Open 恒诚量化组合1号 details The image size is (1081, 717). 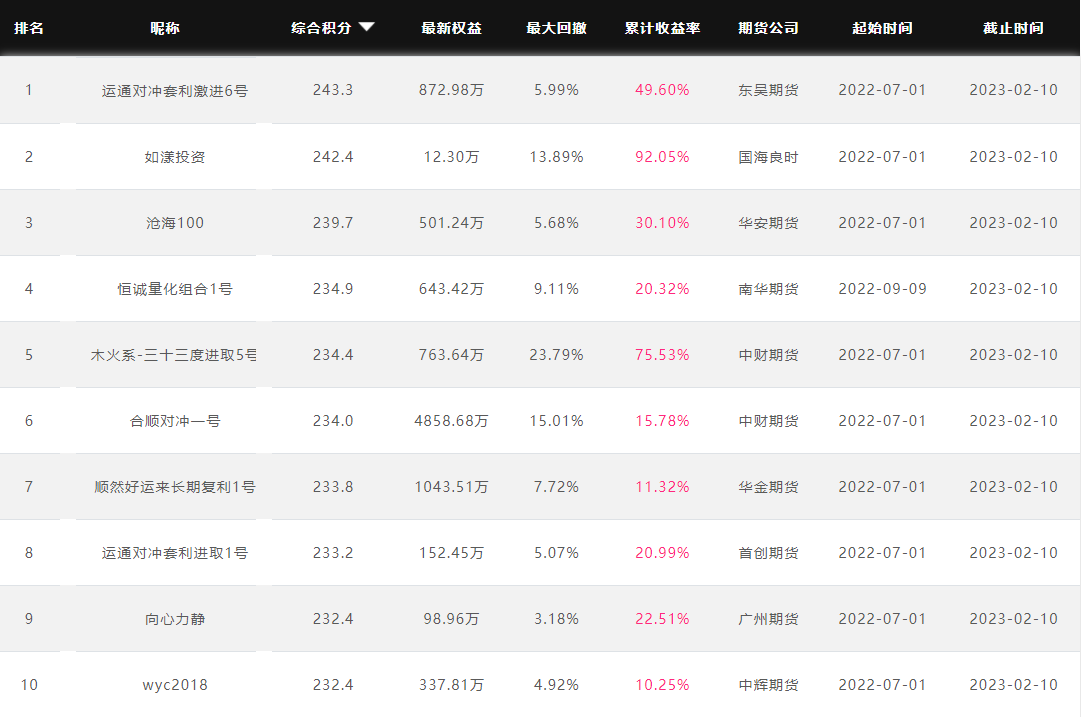coord(175,289)
